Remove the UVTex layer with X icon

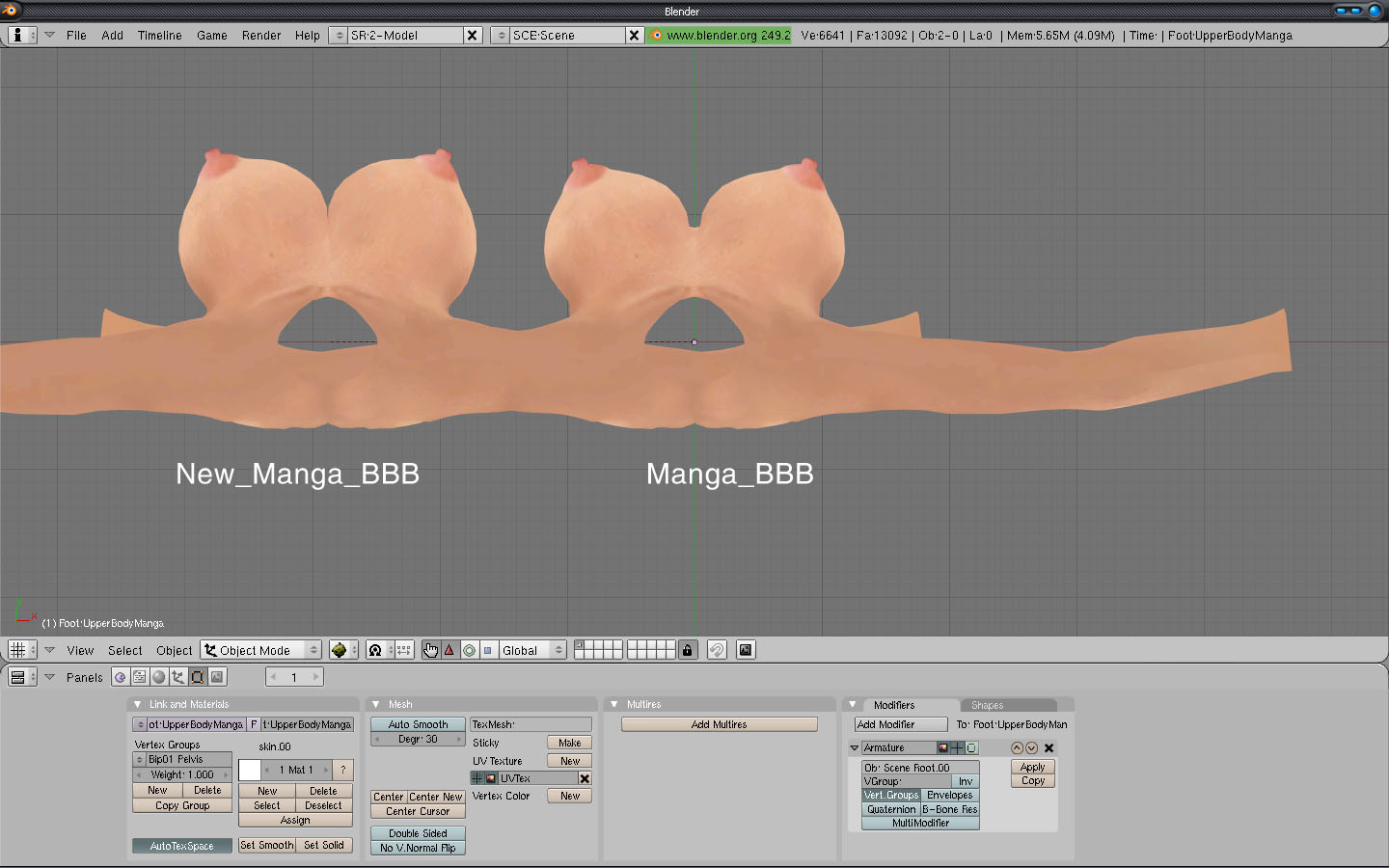[585, 778]
